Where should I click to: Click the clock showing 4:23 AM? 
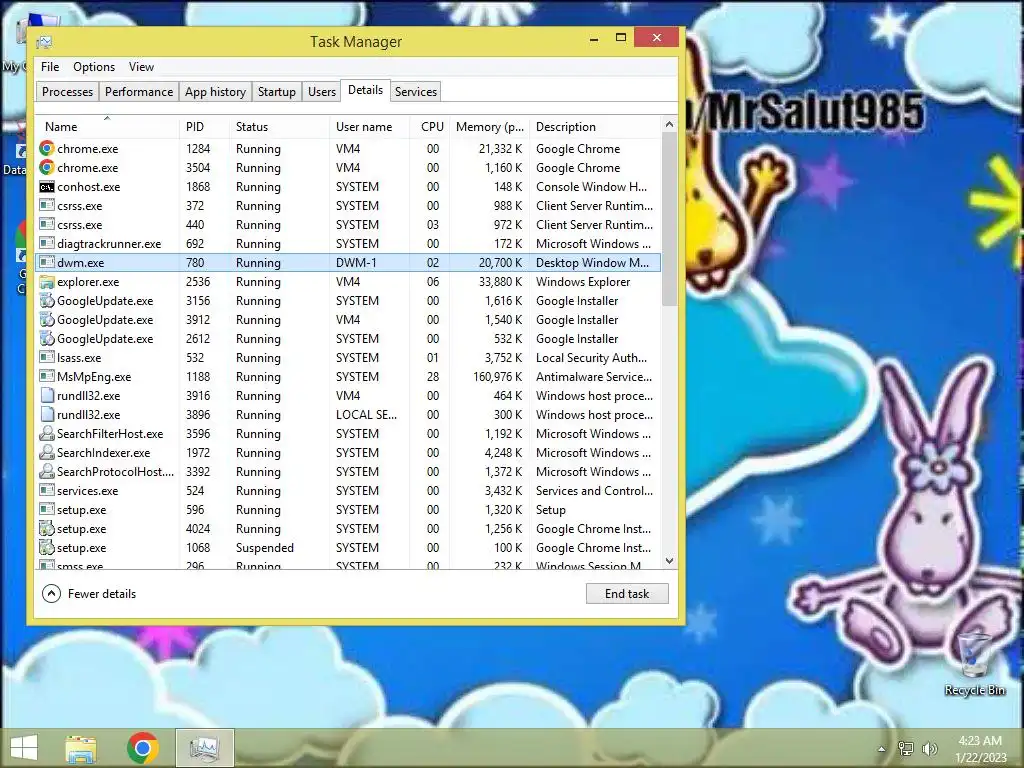980,741
